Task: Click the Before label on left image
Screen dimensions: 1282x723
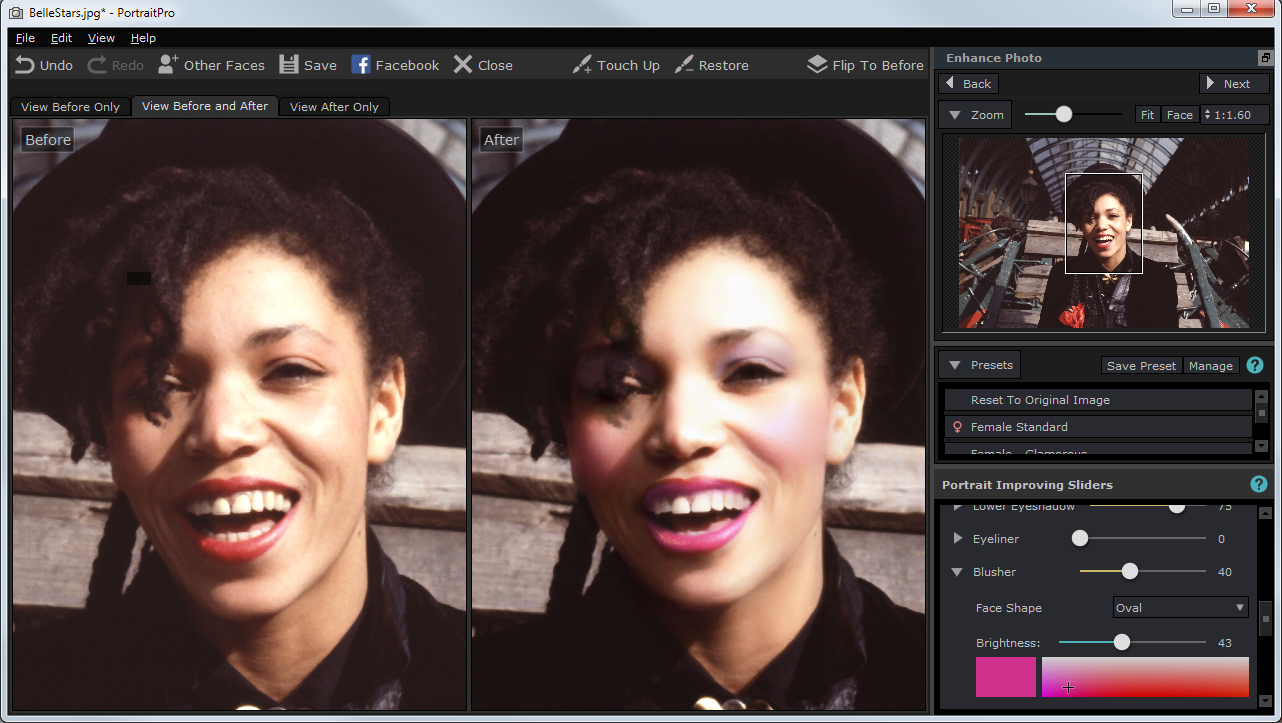Action: point(48,140)
